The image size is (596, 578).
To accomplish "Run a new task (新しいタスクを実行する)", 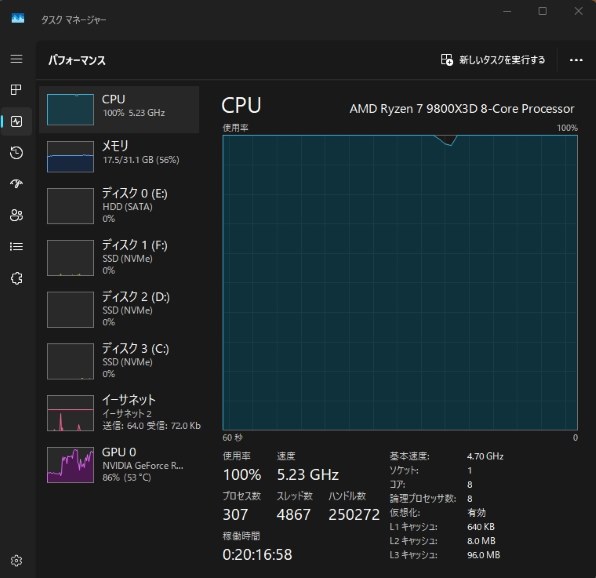I will pyautogui.click(x=493, y=60).
